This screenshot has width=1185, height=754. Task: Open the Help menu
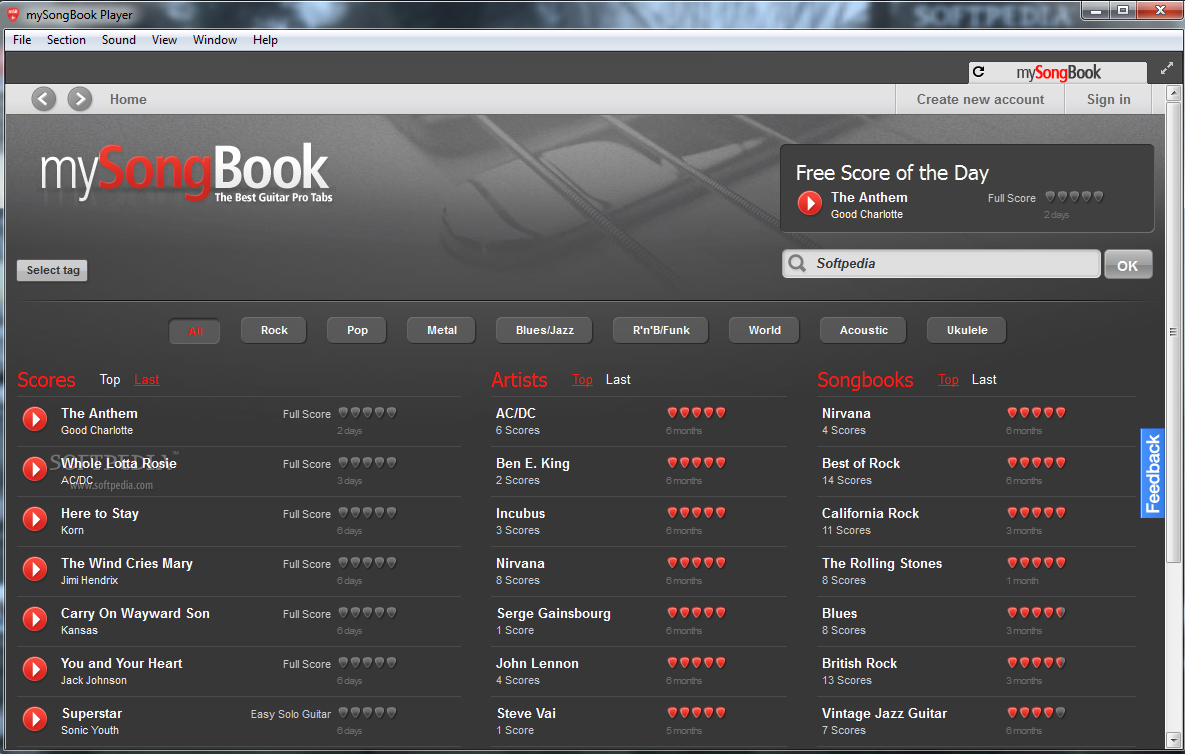[265, 40]
